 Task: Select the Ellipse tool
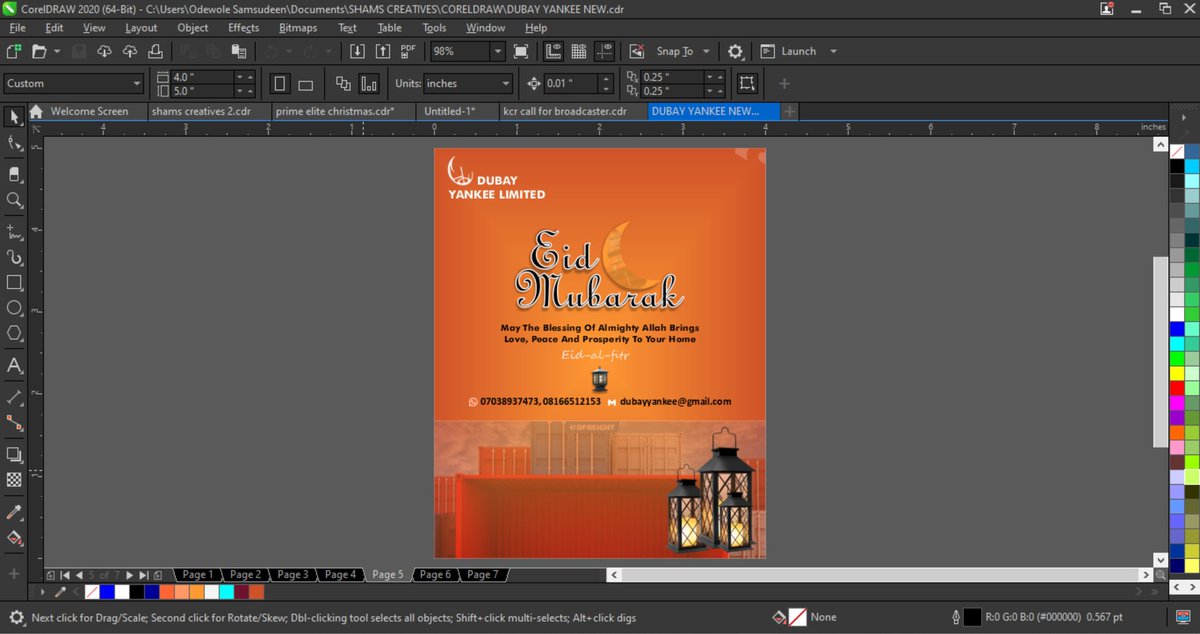14,308
